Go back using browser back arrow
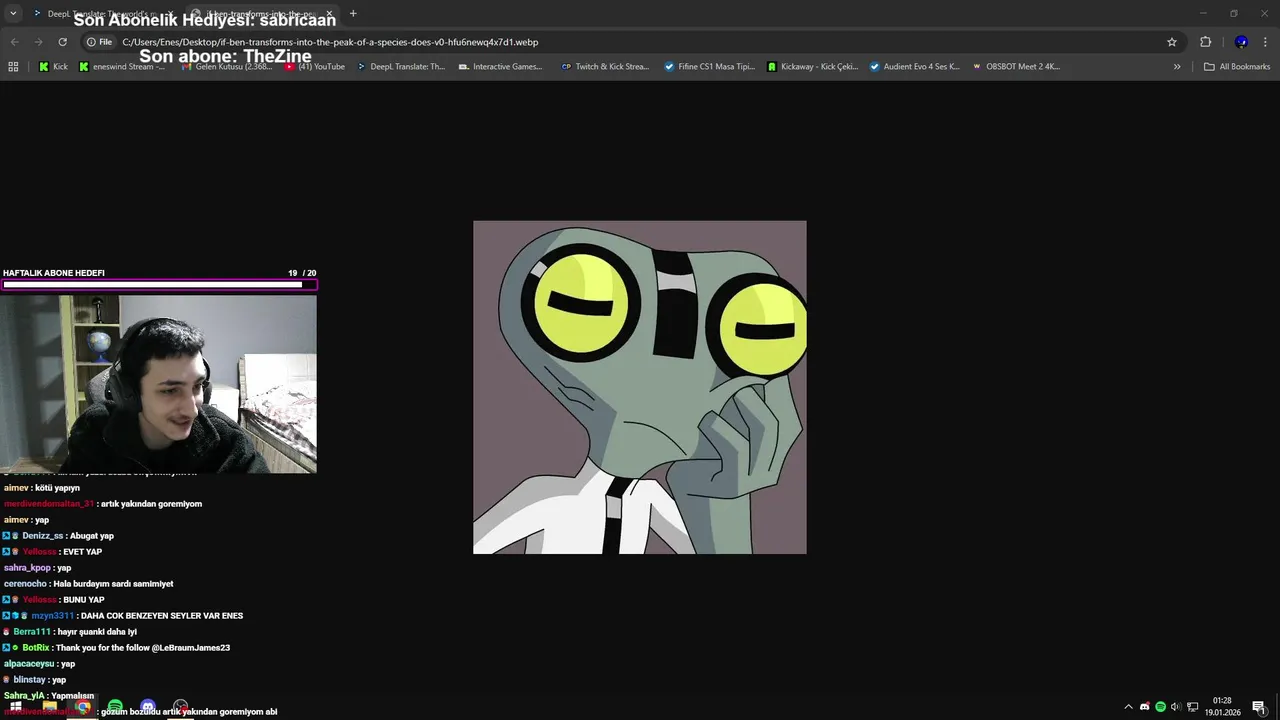The height and width of the screenshot is (720, 1280). (x=15, y=42)
